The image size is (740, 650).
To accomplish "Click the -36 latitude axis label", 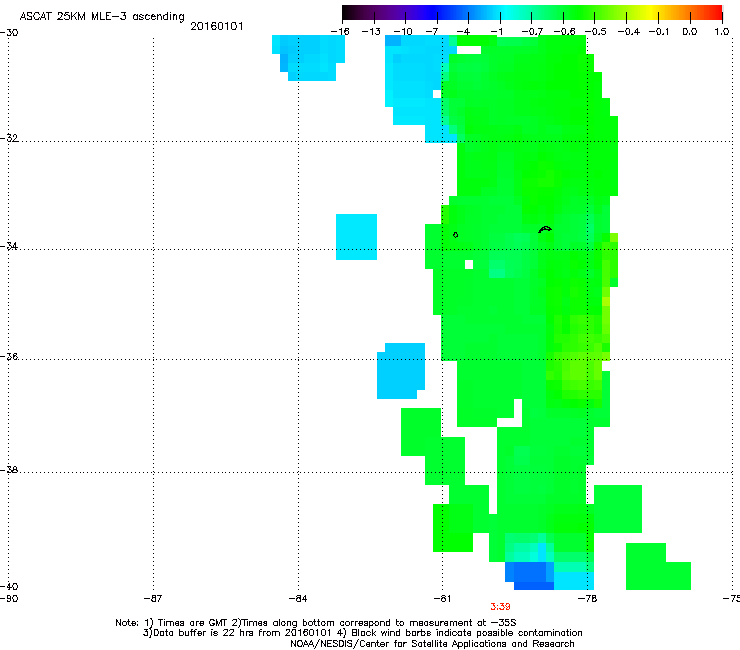I will coord(9,356).
